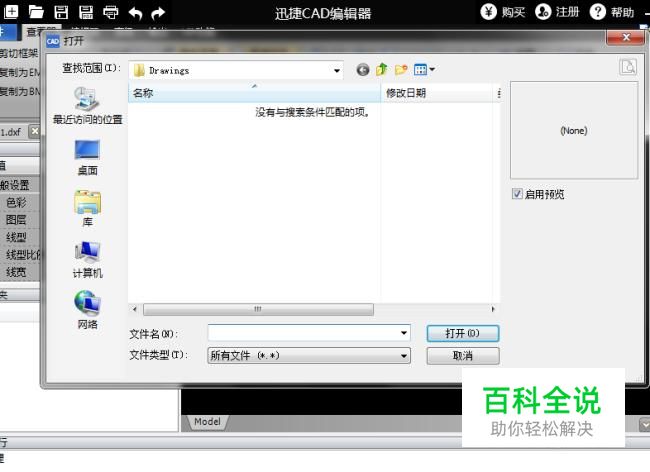Expand the 查找范围 Drawings dropdown
650x472 pixels.
point(337,70)
